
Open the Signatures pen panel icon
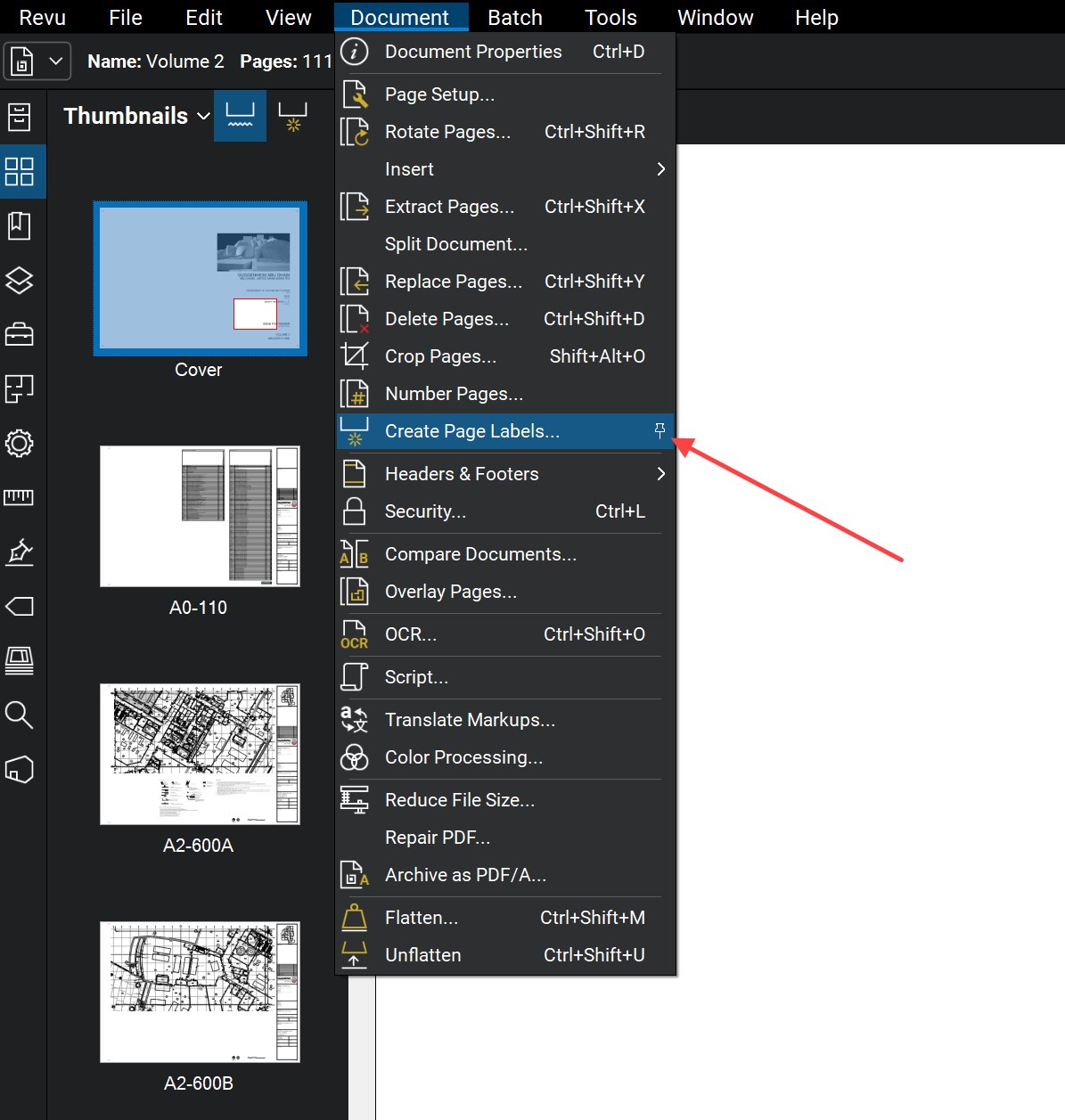click(20, 552)
